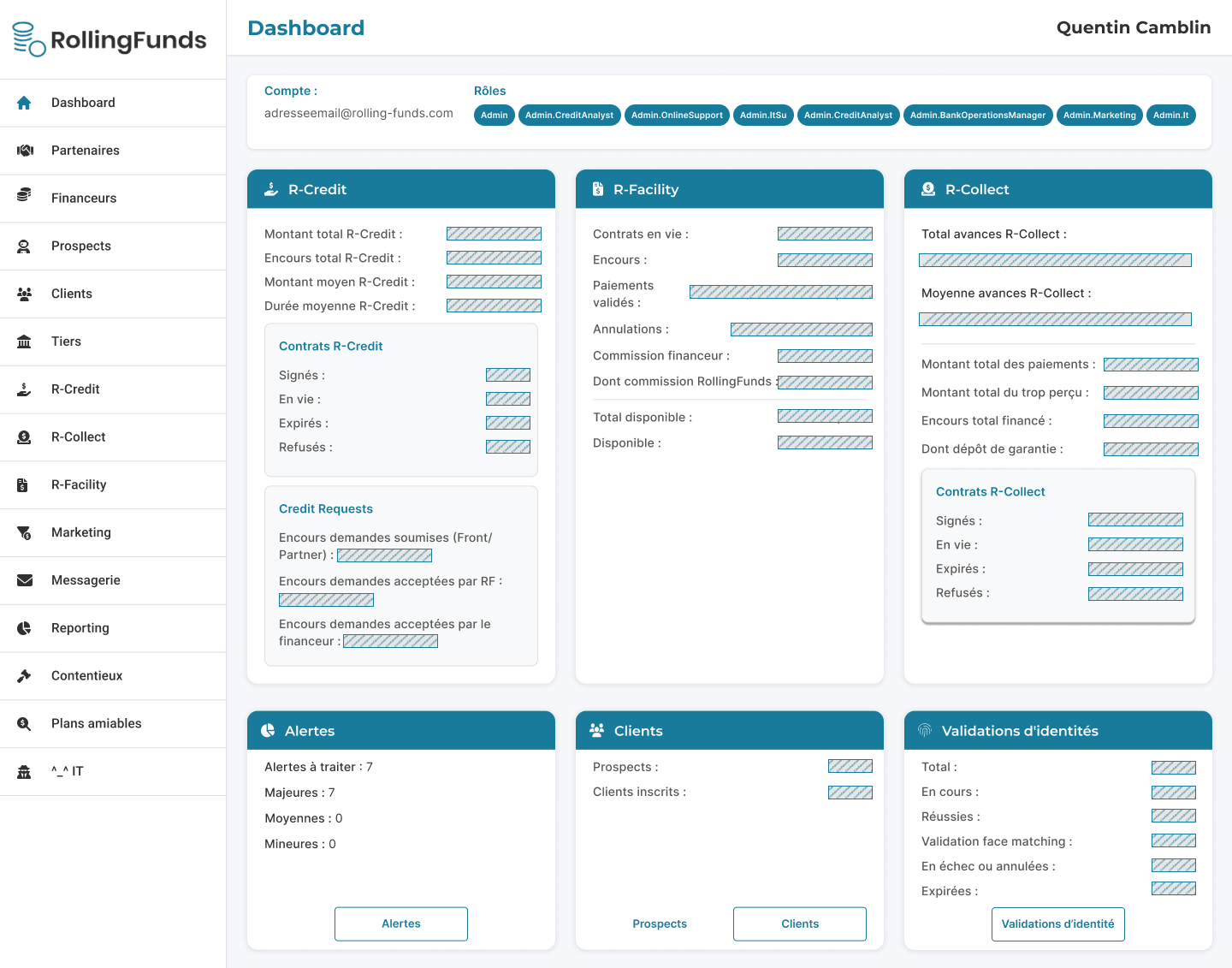Click the IT robot icon in sidebar

pyautogui.click(x=24, y=771)
